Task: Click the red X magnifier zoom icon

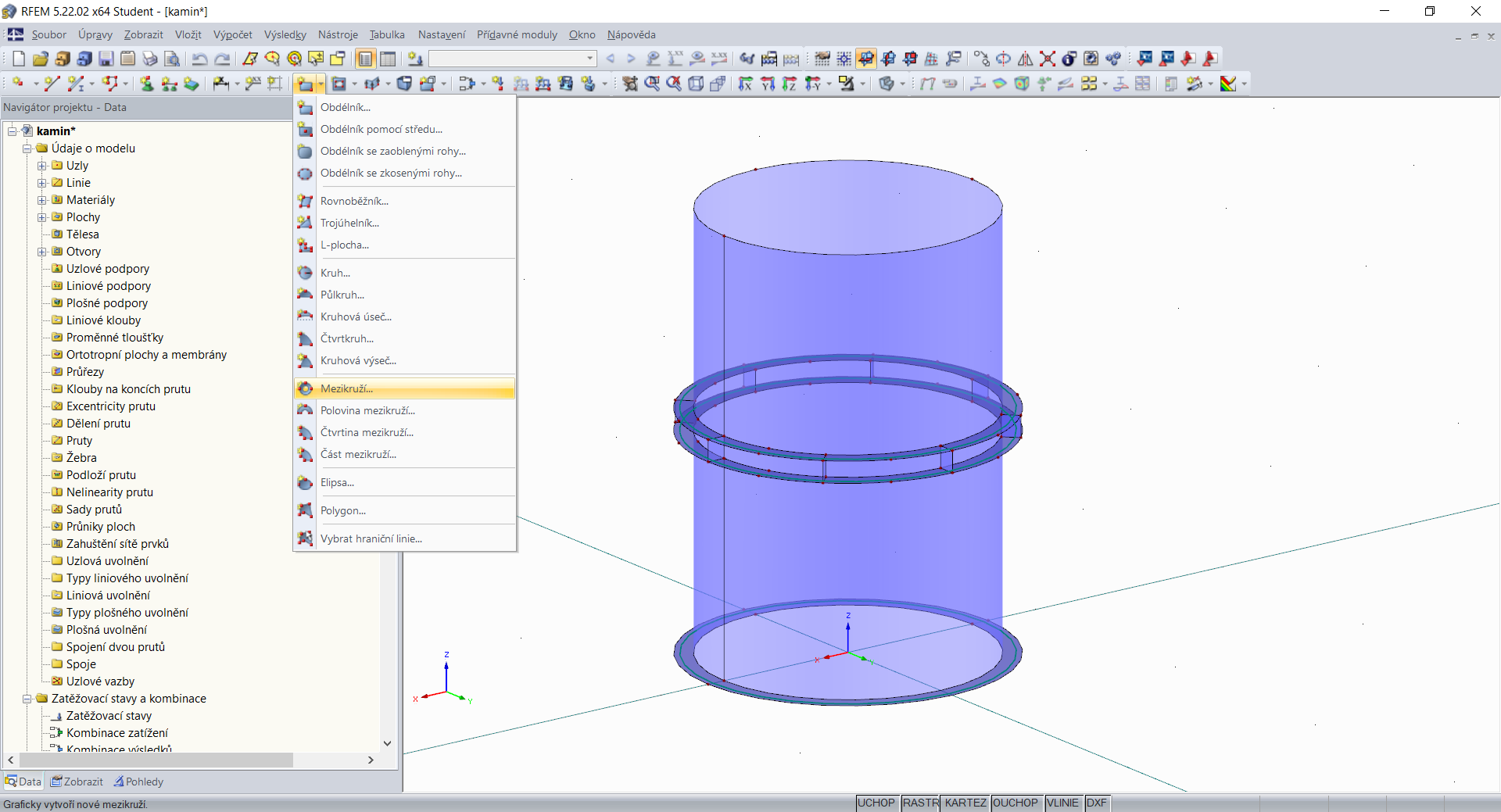Action: [674, 84]
